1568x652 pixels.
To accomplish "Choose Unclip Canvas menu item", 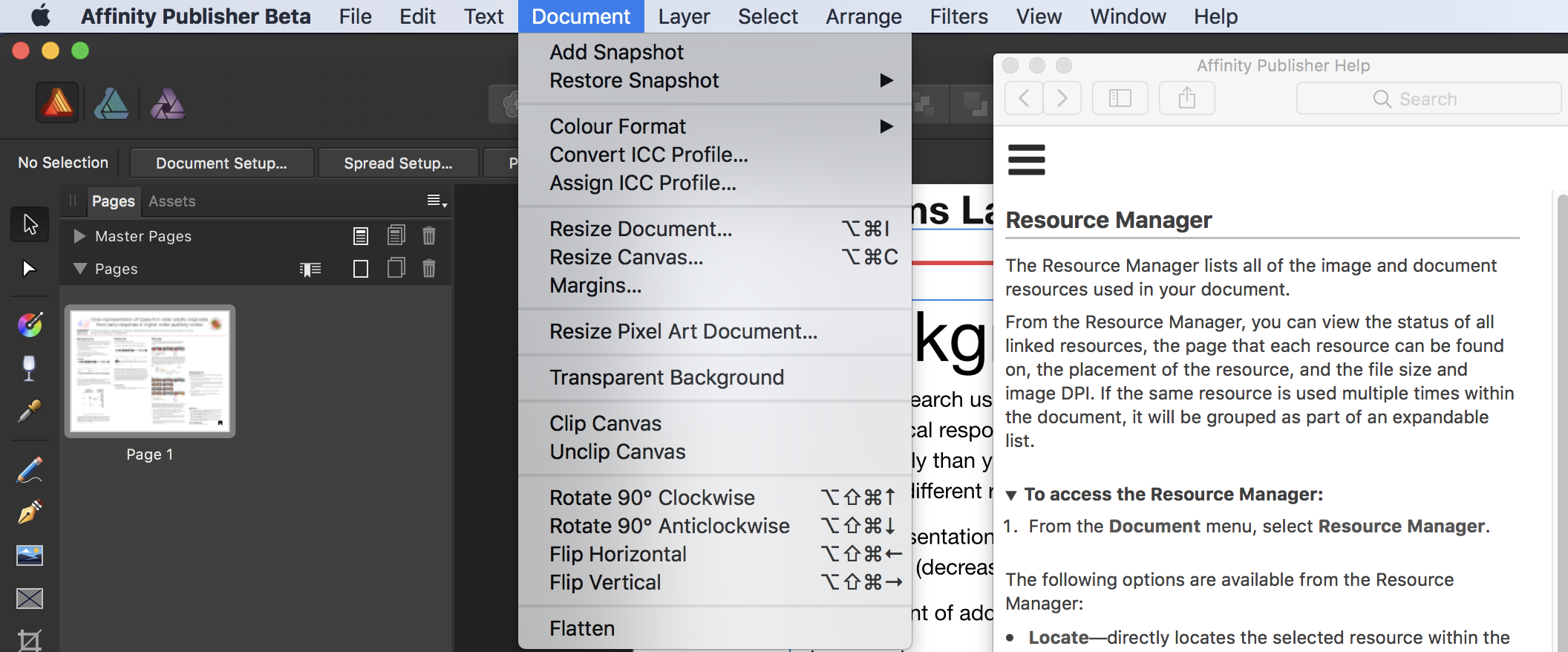I will pos(715,451).
